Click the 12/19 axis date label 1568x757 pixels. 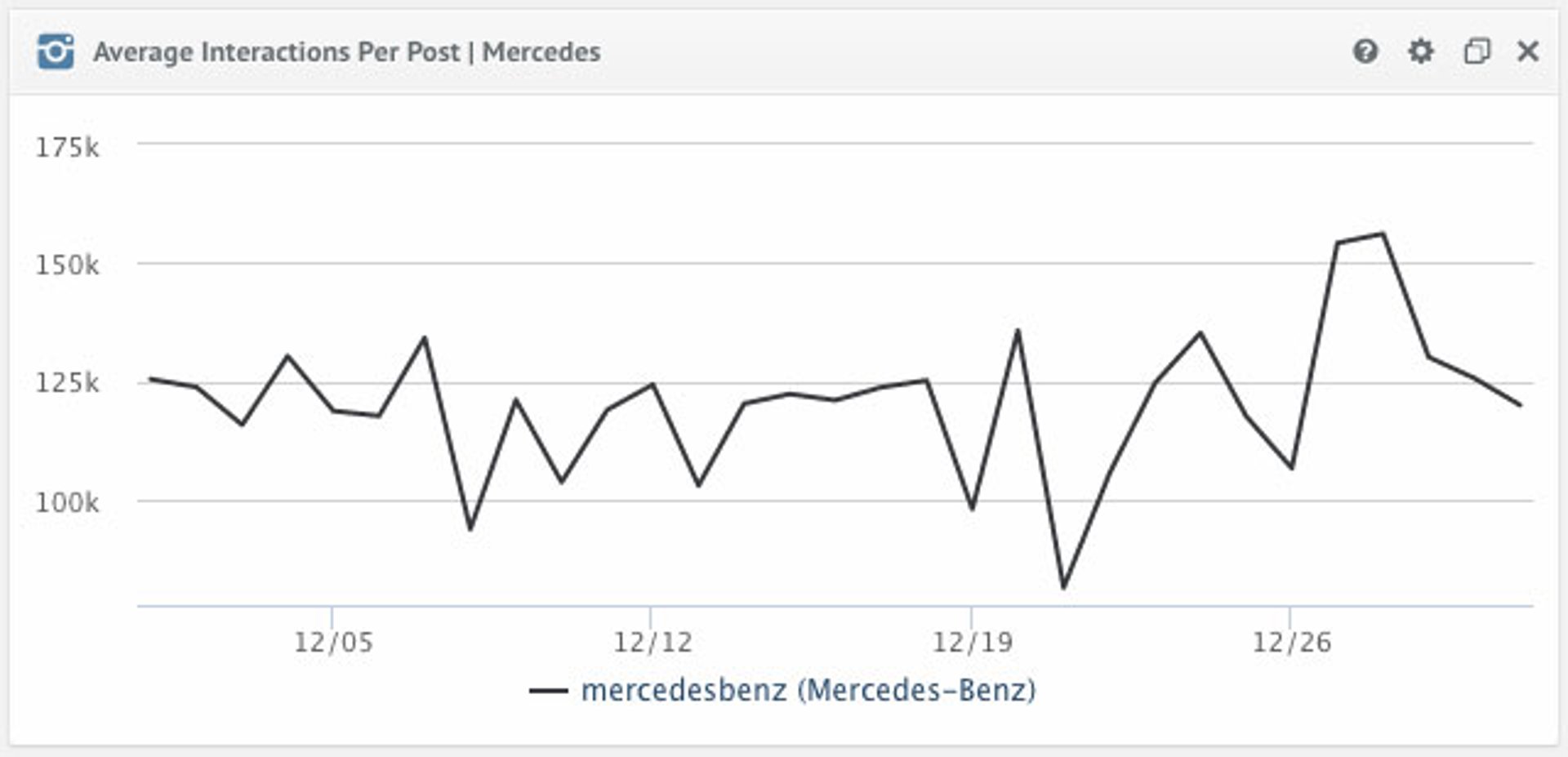[x=973, y=642]
